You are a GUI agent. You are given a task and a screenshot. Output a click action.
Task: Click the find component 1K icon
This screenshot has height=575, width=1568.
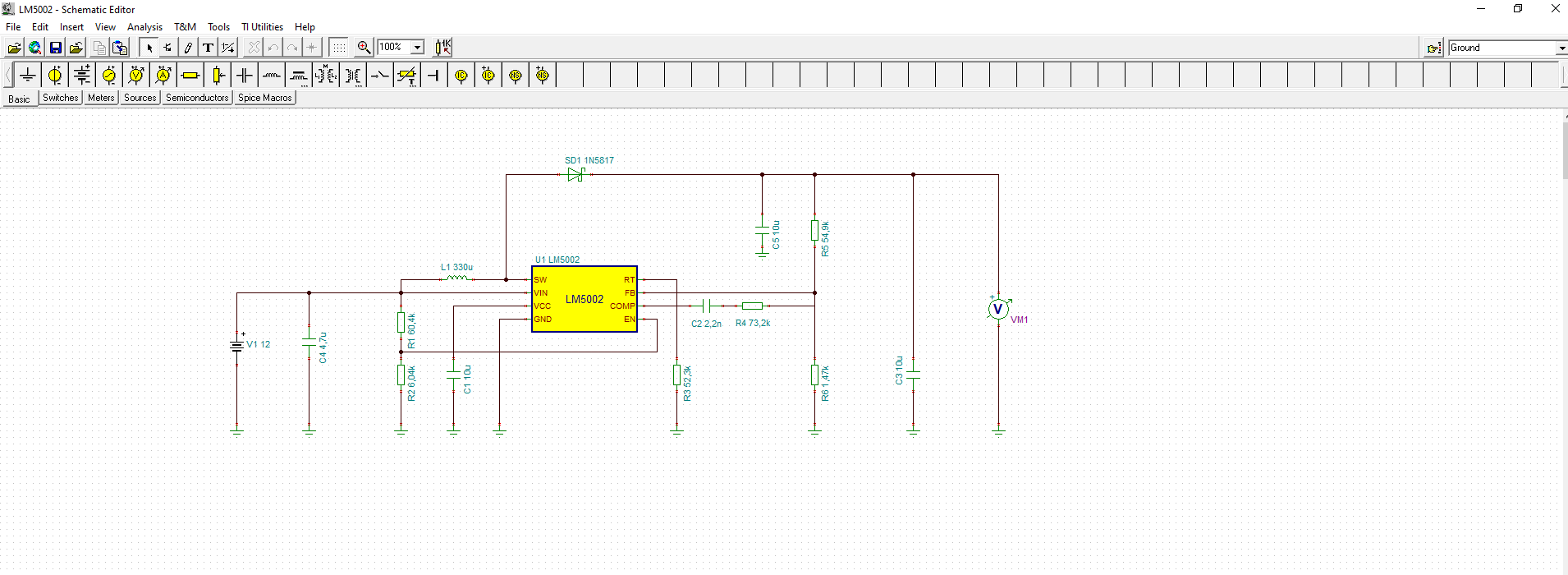coord(443,48)
